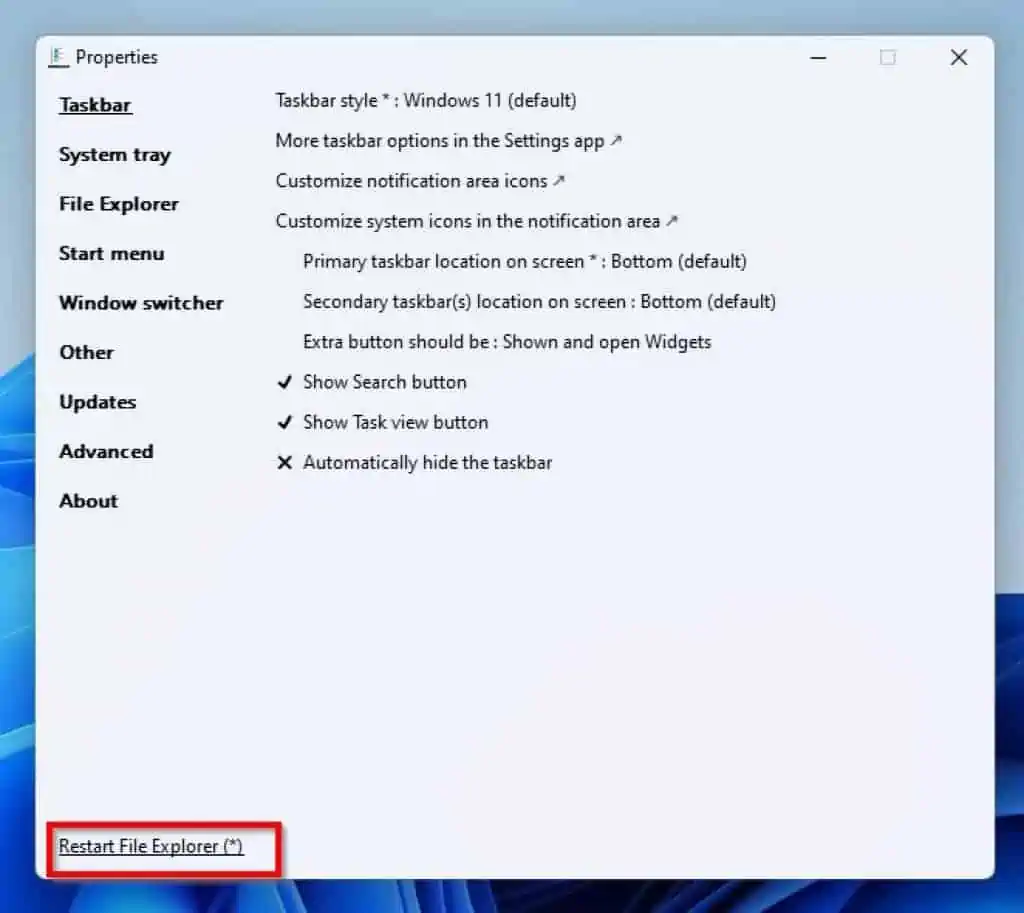The width and height of the screenshot is (1024, 913).
Task: Switch to the System tray section
Action: pyautogui.click(x=114, y=155)
